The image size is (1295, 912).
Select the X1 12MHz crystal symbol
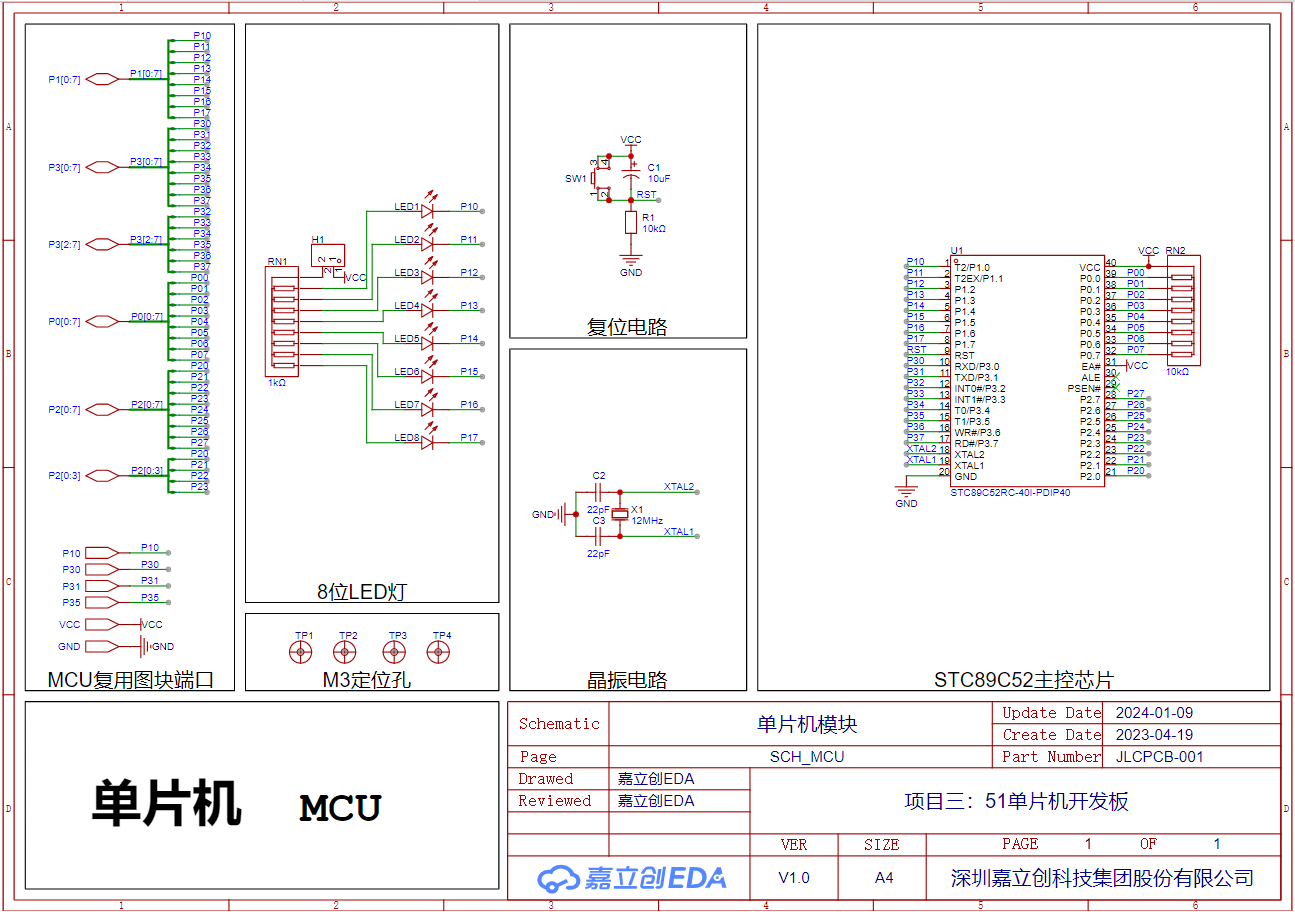621,514
